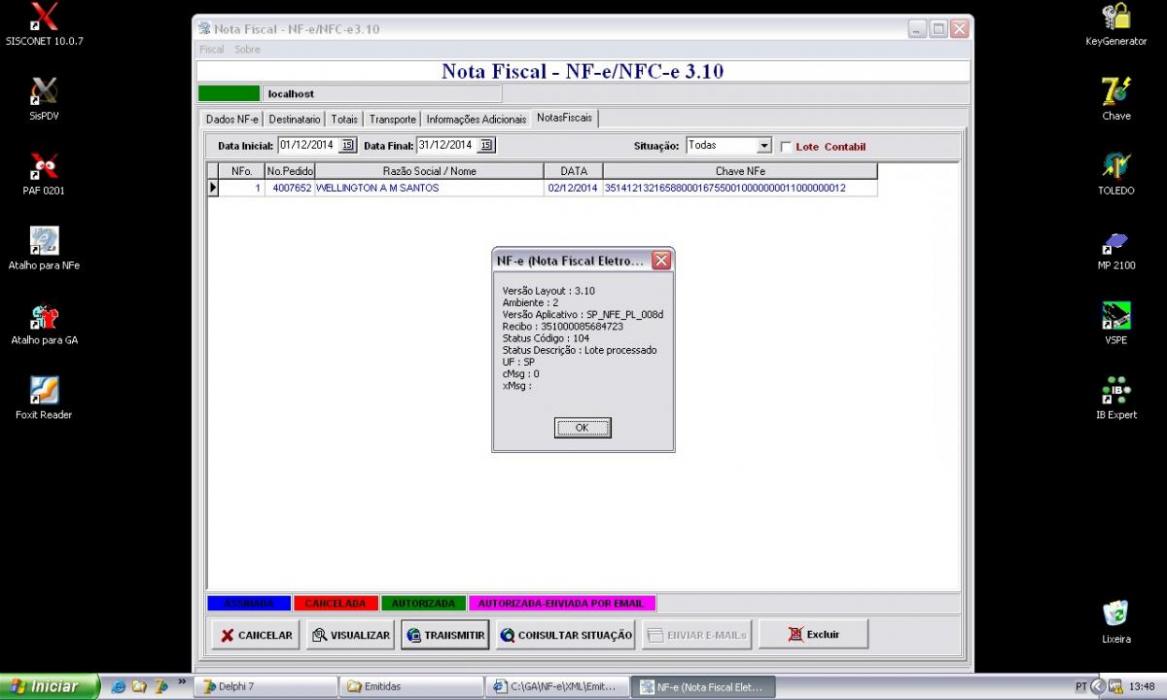Open the PAF 0201 desktop icon
The width and height of the screenshot is (1167, 700).
pos(44,173)
